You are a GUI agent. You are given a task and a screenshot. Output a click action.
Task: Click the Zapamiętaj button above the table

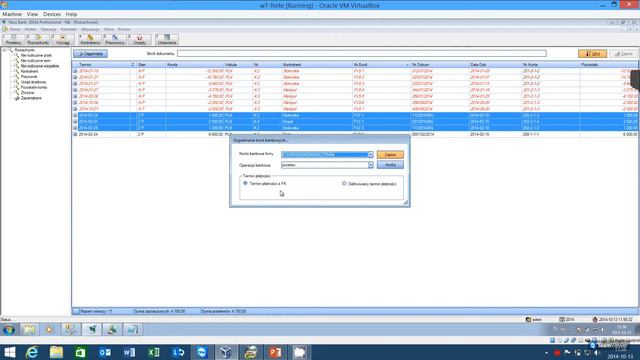[x=91, y=54]
